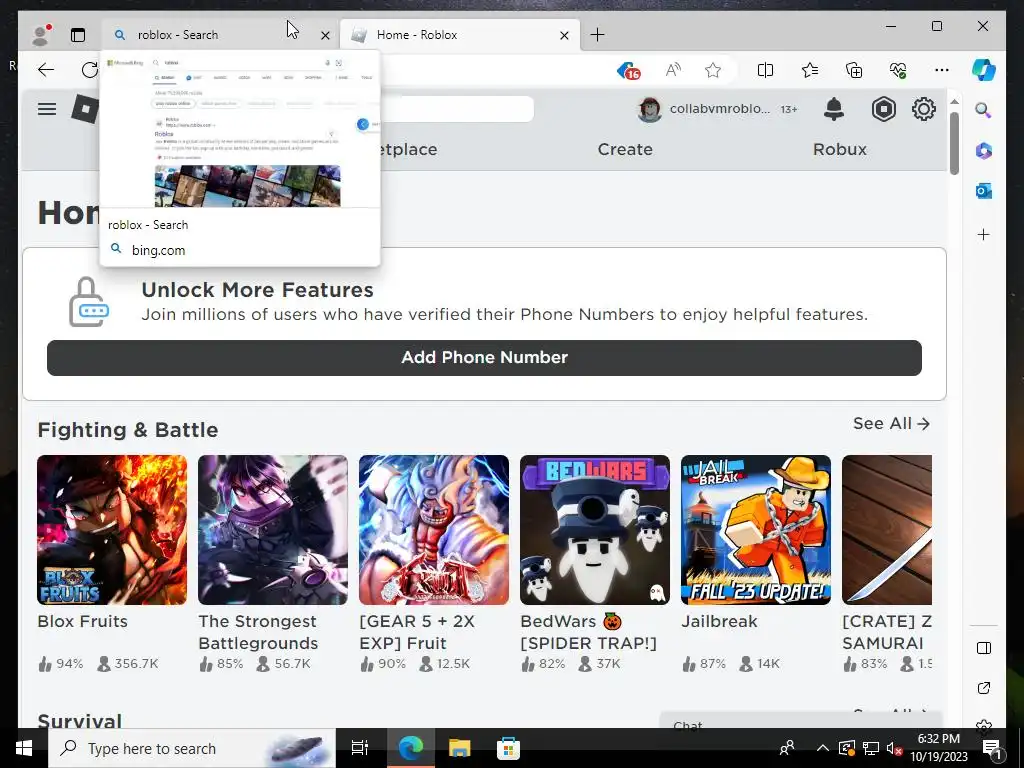
Task: Open Browser essentials heart icon
Action: (x=898, y=70)
